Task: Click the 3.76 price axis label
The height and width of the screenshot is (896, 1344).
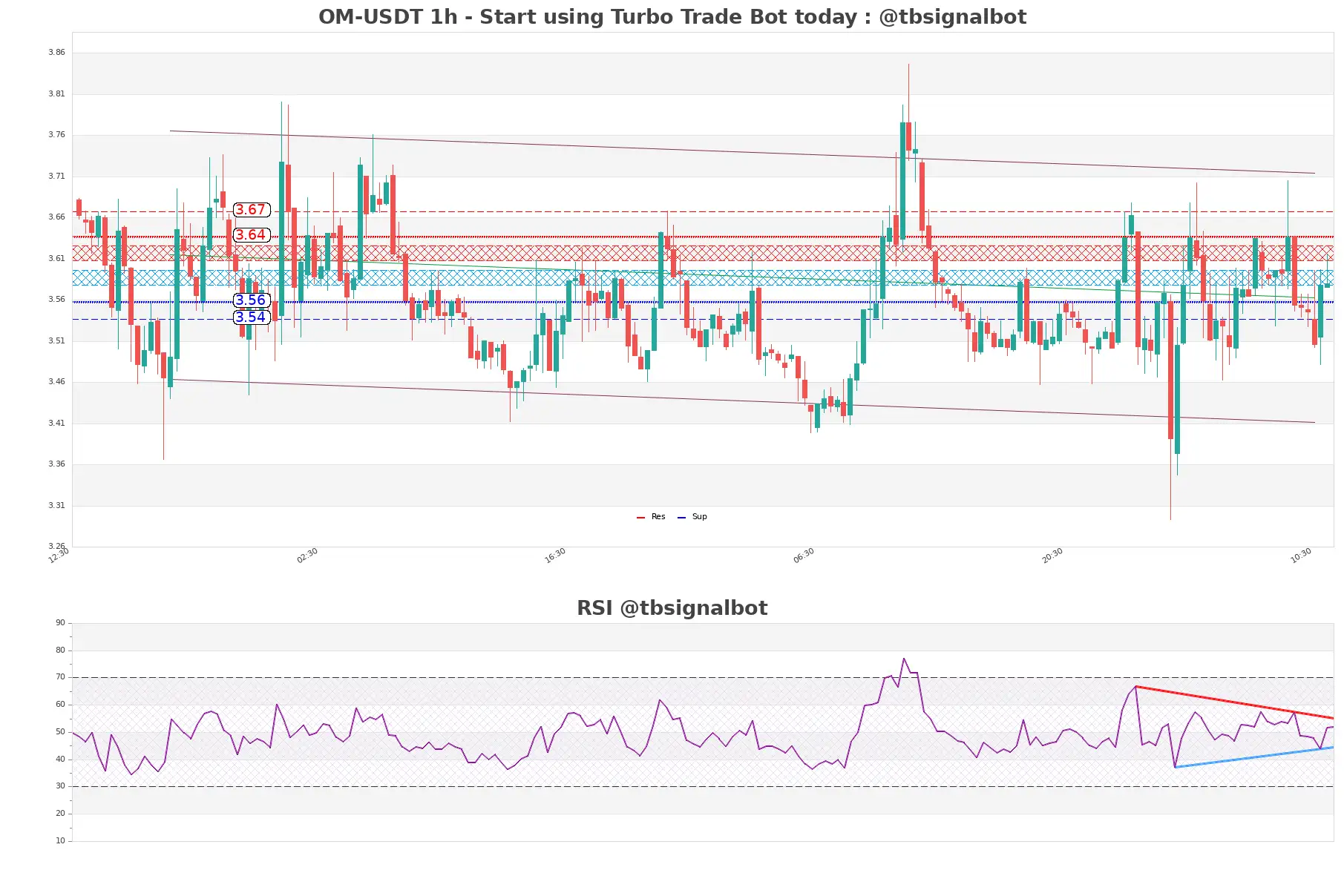Action: (x=56, y=135)
